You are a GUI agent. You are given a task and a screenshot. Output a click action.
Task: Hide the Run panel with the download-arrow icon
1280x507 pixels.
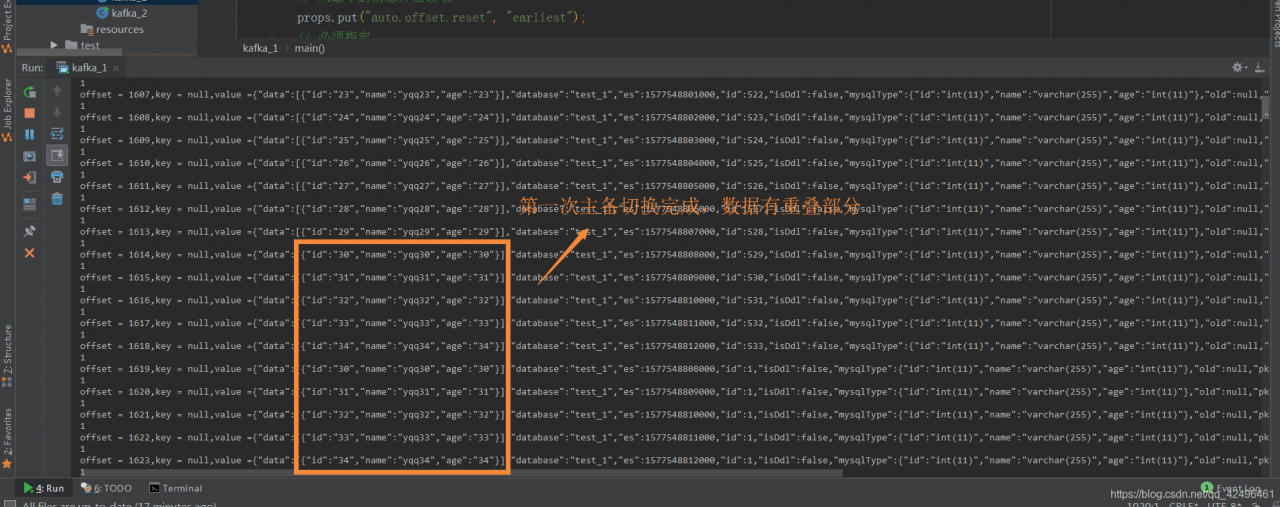(1262, 67)
